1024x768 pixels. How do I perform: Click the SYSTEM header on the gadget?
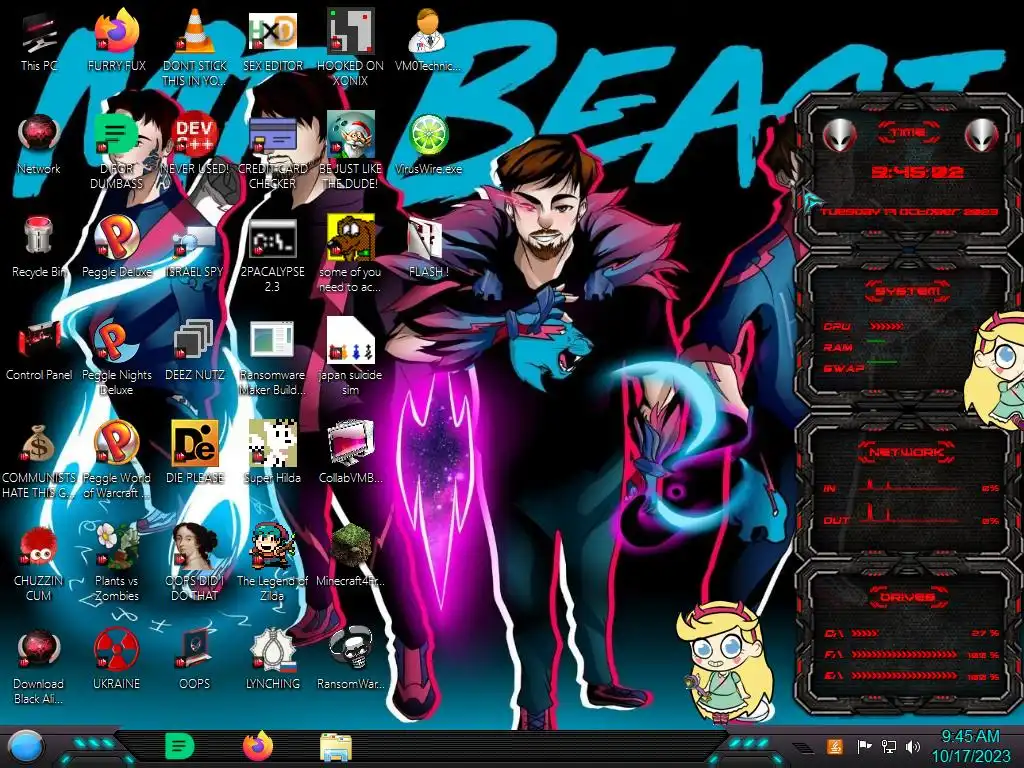(x=908, y=291)
